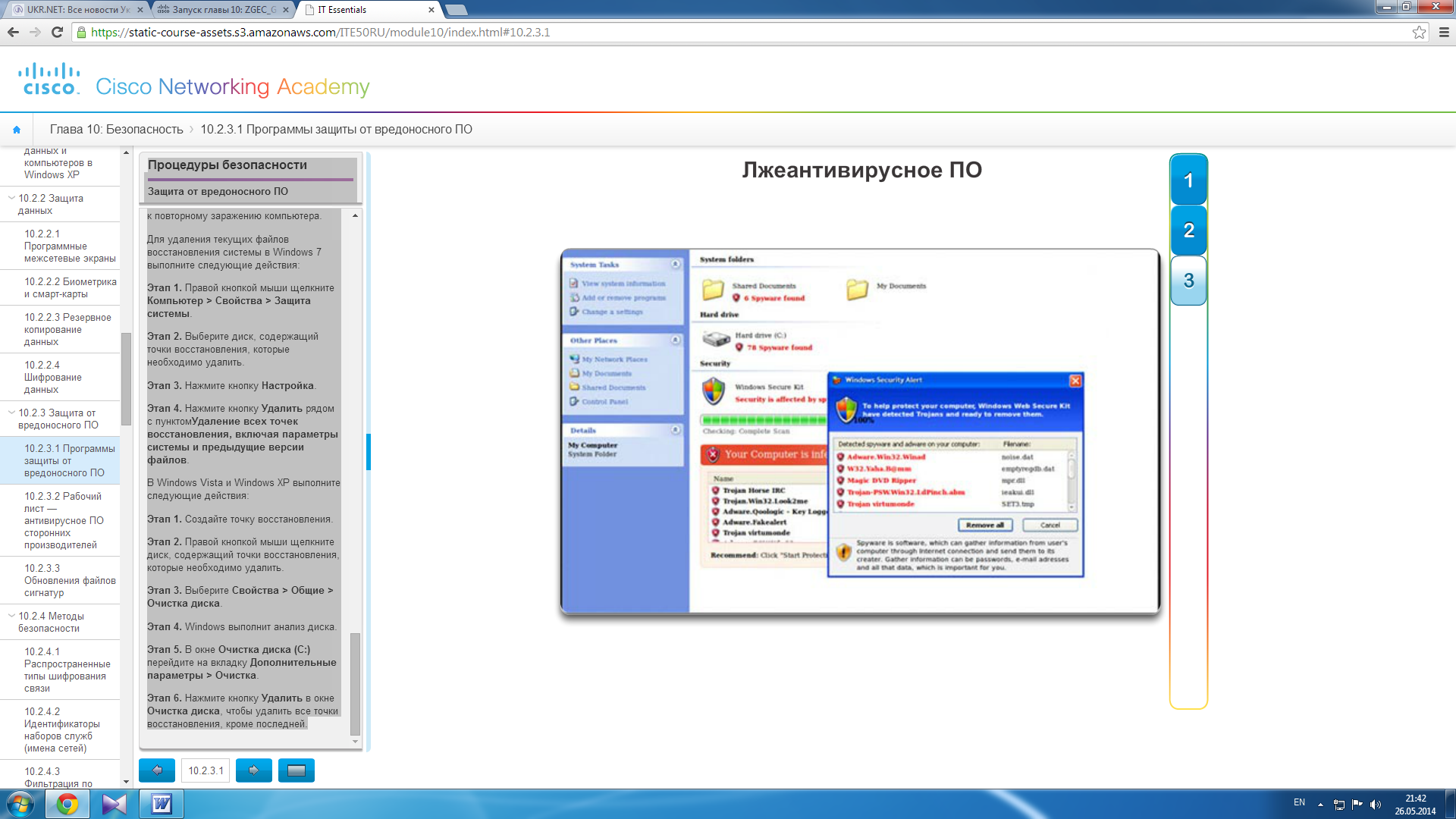This screenshot has height=819, width=1456.
Task: Click blue divider handle beside text panel
Action: pyautogui.click(x=369, y=452)
